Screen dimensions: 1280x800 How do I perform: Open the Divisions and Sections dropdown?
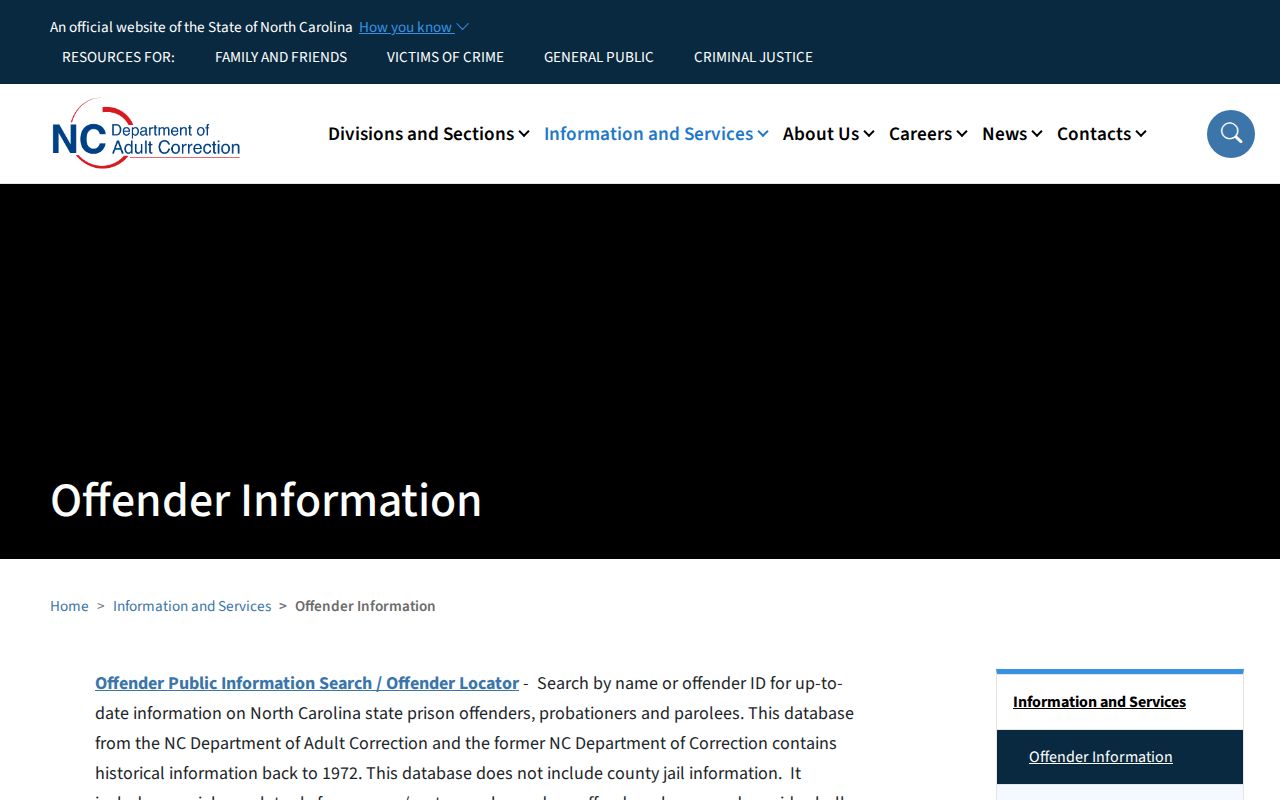coord(428,134)
